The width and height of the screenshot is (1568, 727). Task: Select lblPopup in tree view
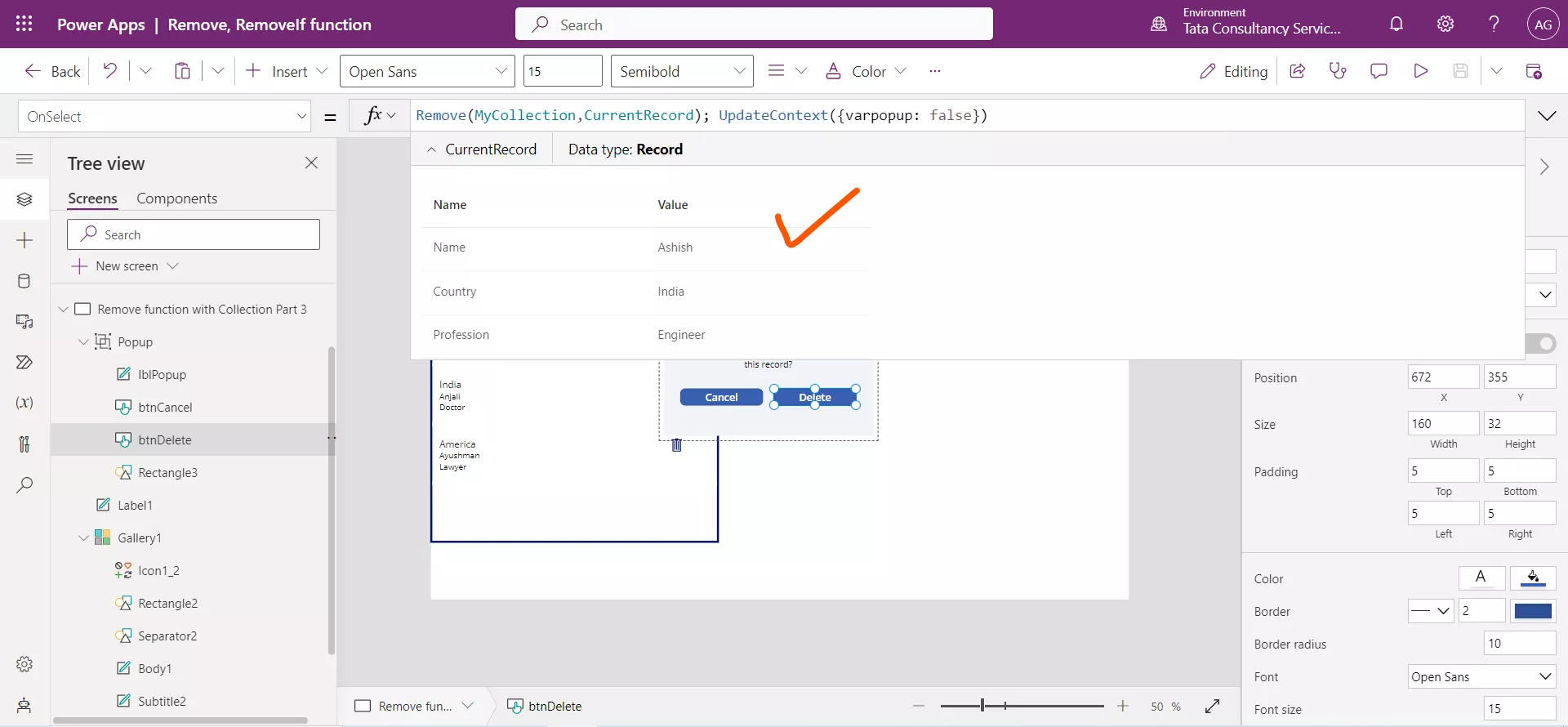click(x=162, y=374)
